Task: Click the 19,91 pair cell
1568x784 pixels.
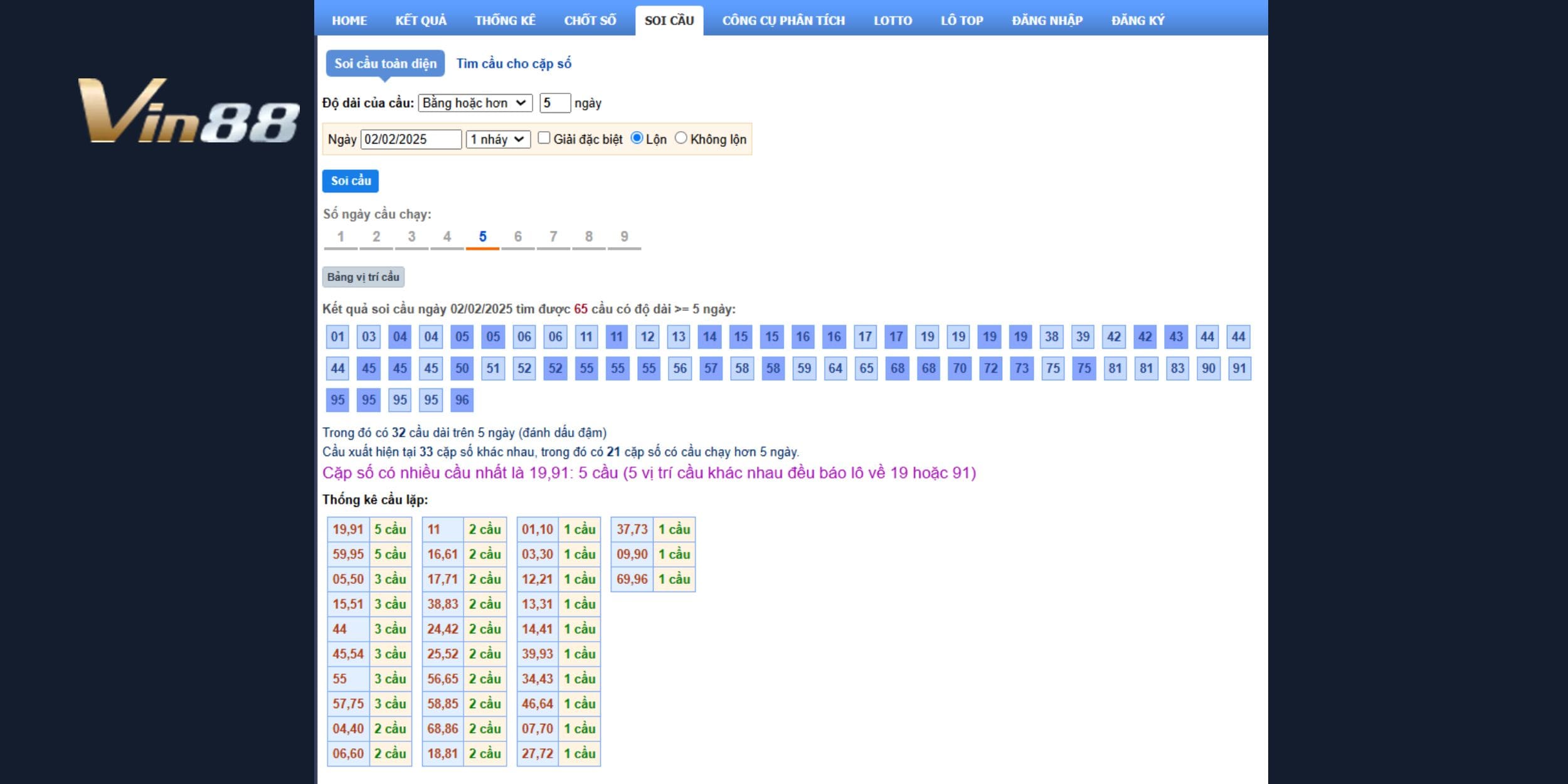Action: 348,529
